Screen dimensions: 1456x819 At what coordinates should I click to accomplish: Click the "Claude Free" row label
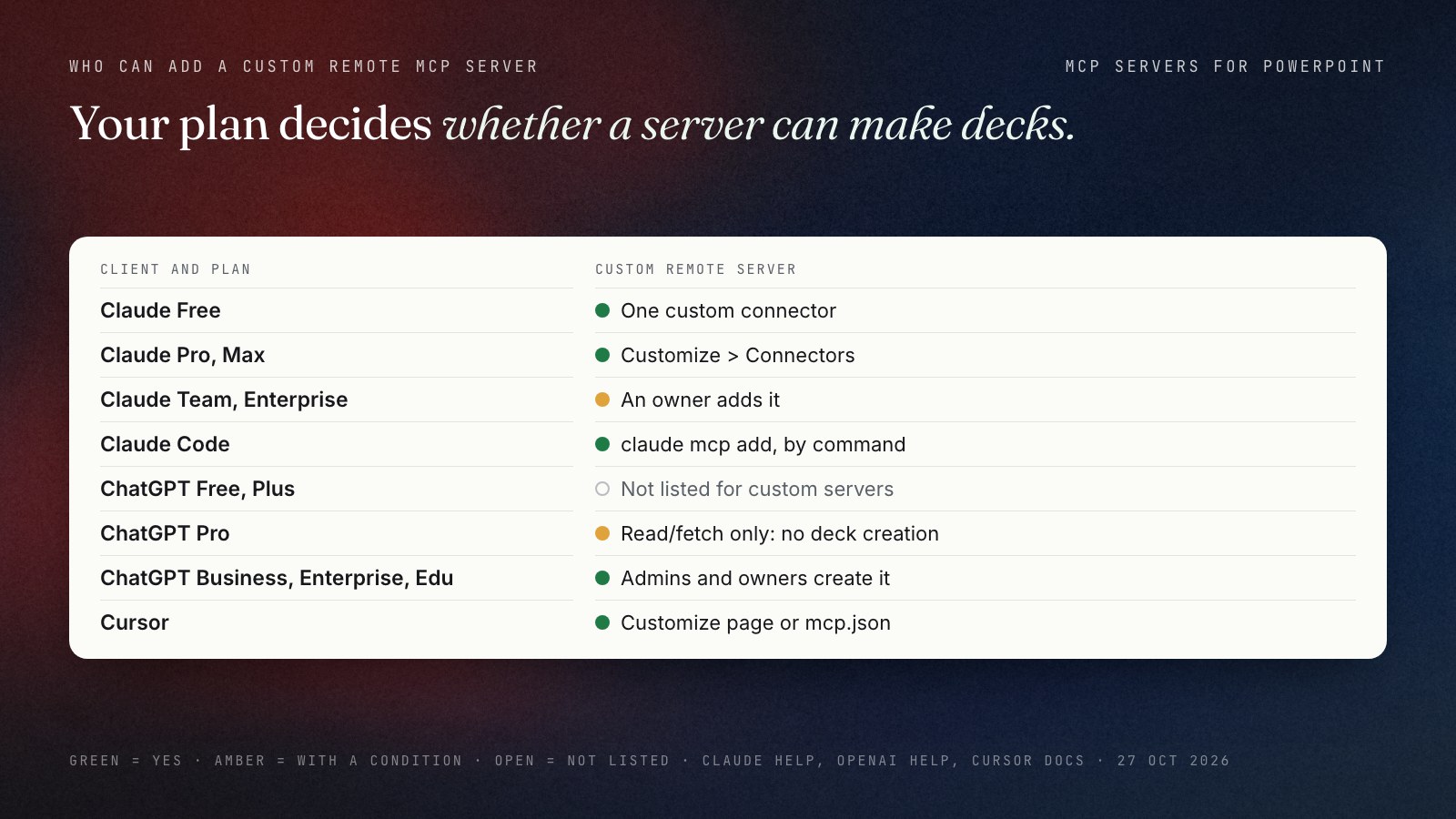(x=160, y=310)
